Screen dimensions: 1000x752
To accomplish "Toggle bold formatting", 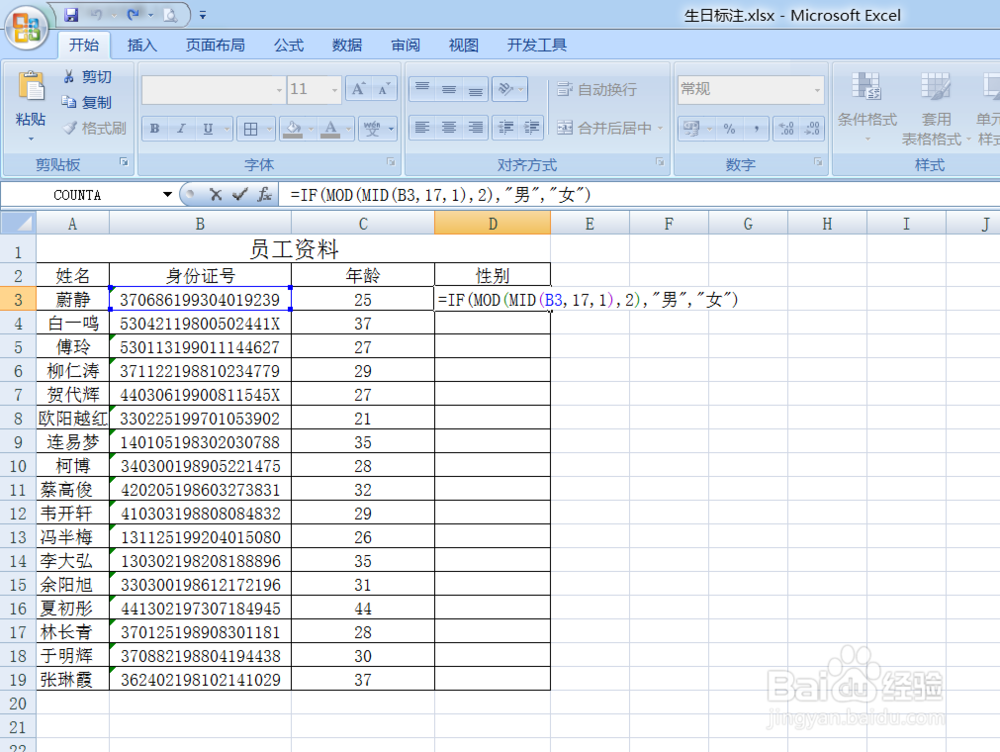I will tap(154, 129).
